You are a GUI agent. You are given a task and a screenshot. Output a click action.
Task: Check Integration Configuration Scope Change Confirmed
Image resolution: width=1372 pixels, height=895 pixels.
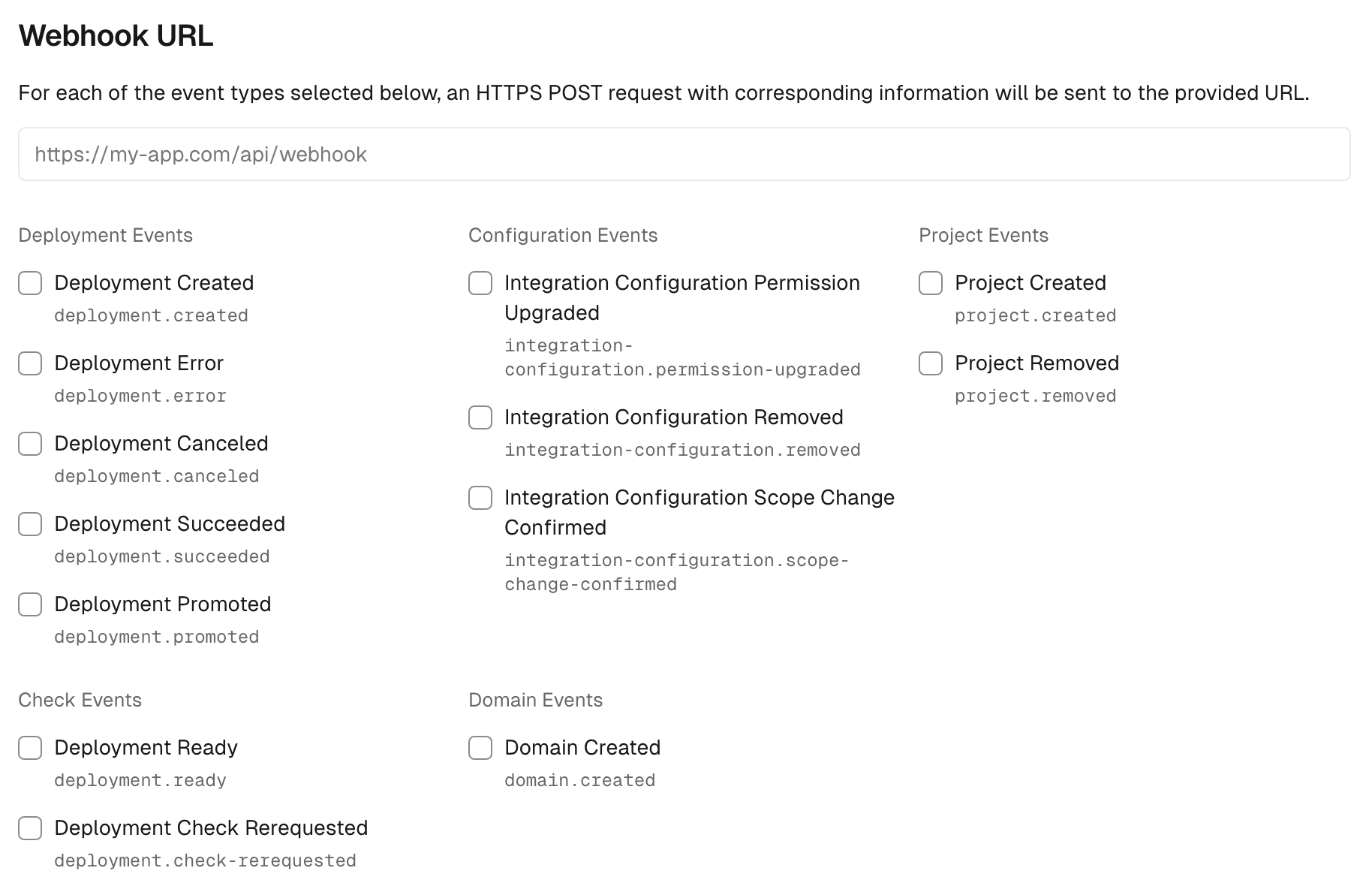tap(480, 498)
